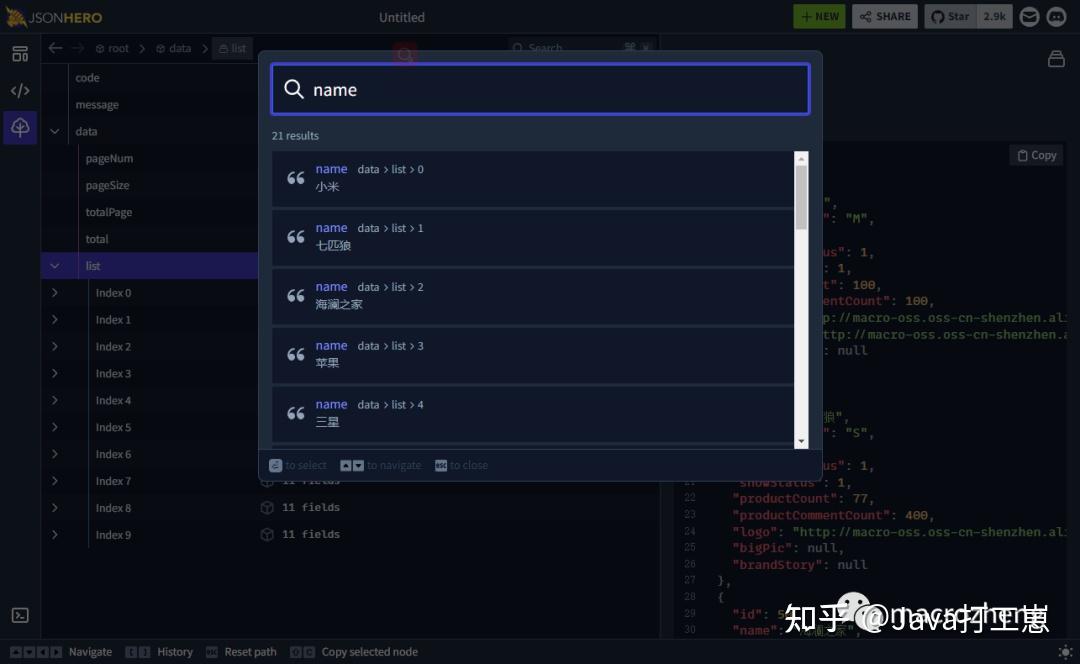Select the highlighted tree view icon
Image resolution: width=1080 pixels, height=664 pixels.
tap(20, 128)
